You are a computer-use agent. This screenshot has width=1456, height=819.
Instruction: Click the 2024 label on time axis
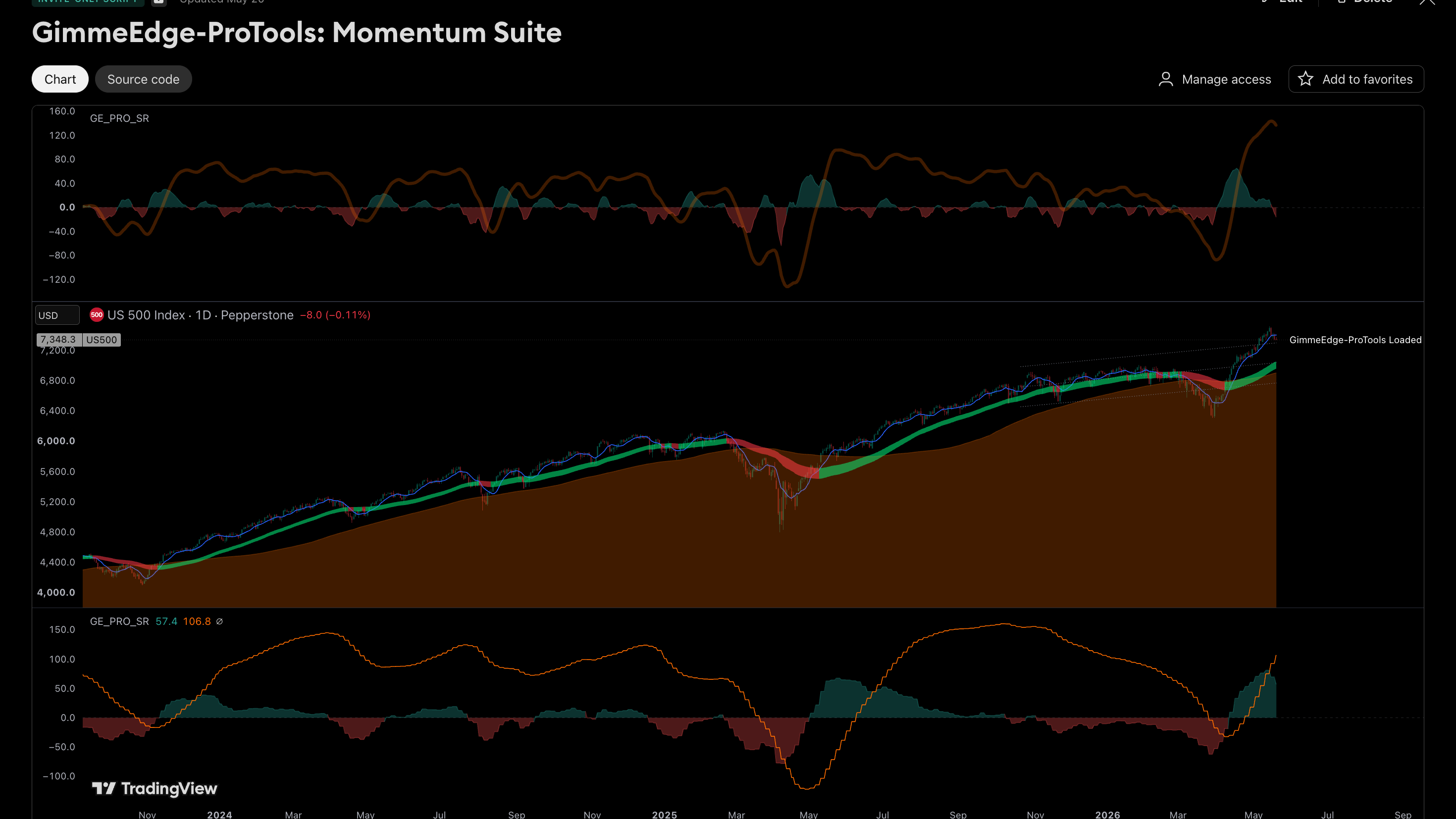point(219,815)
